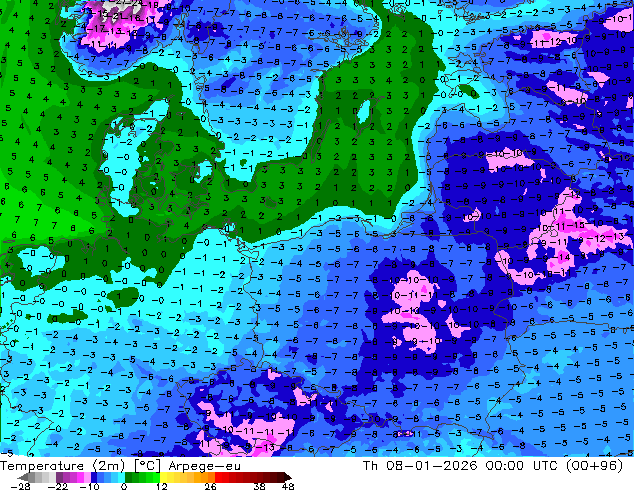Click the "[°C]" unit label
This screenshot has width=634, height=490.
[148, 466]
